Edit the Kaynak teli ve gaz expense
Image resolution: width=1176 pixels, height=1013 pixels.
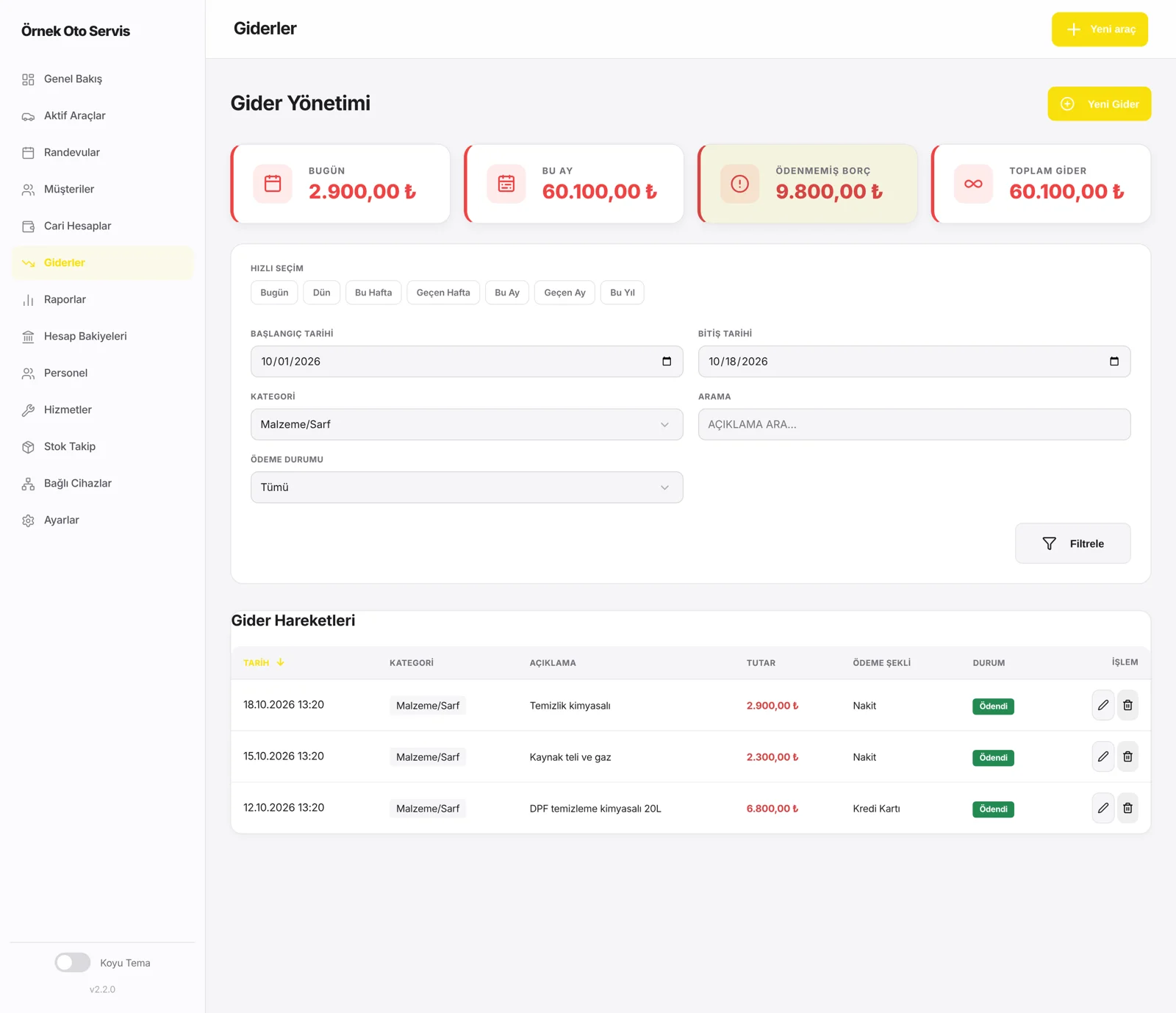point(1103,756)
